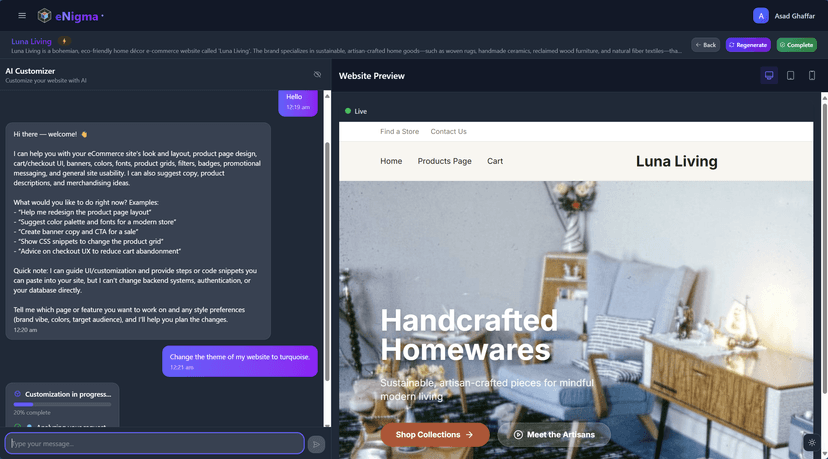Toggle light/dark theme sun icon
The width and height of the screenshot is (828, 459).
811,442
